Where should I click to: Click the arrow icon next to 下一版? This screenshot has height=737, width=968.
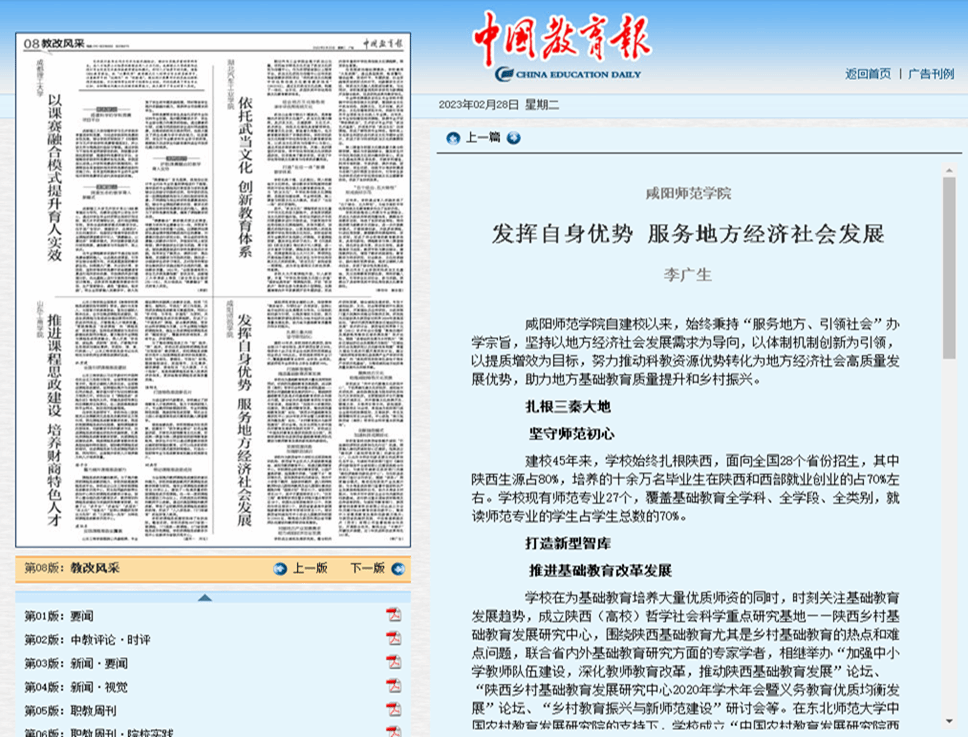coord(398,568)
